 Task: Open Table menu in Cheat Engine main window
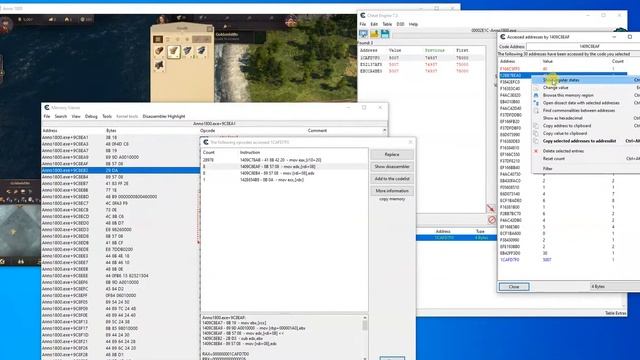point(387,24)
